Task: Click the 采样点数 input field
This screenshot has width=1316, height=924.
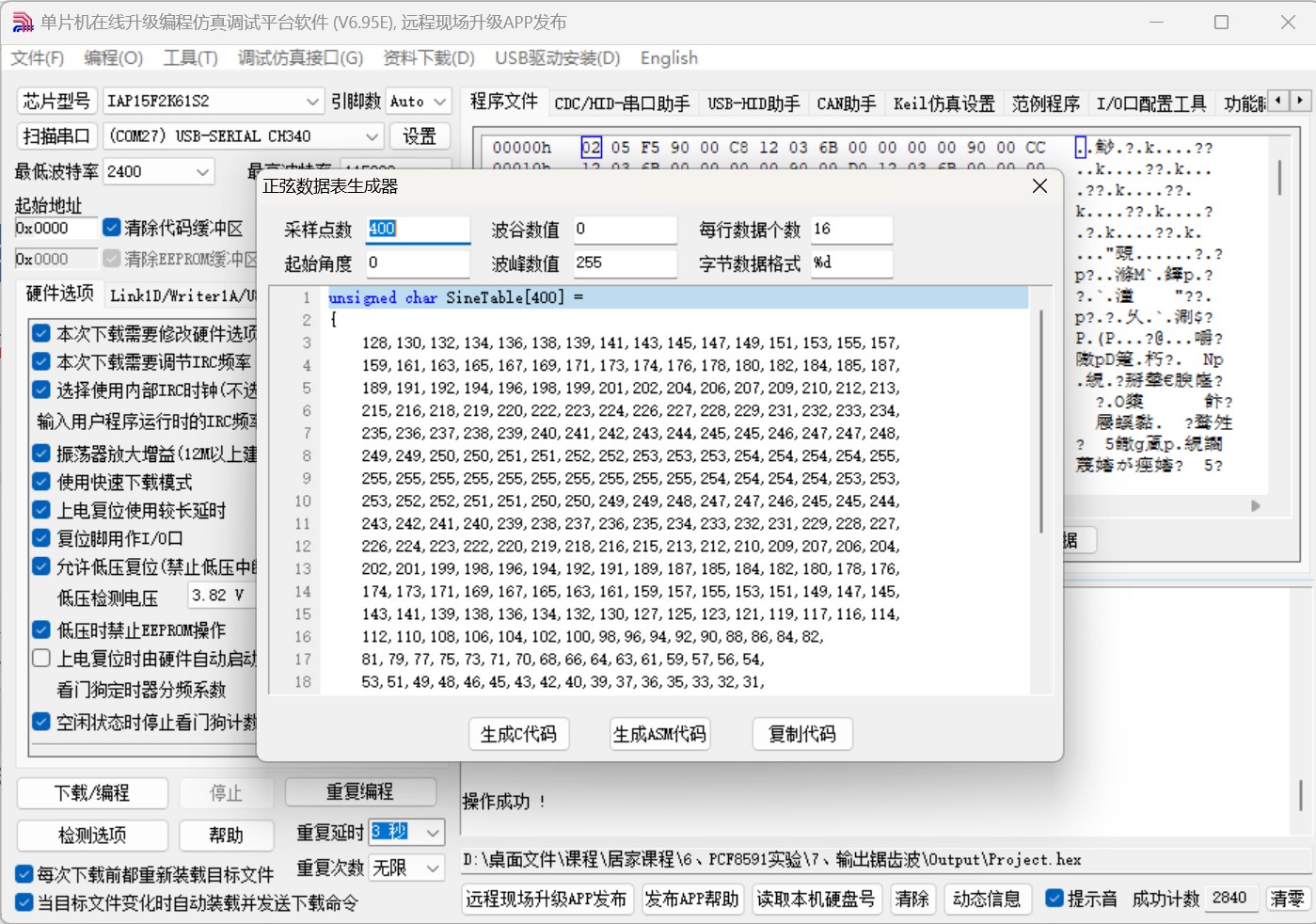Action: tap(417, 229)
